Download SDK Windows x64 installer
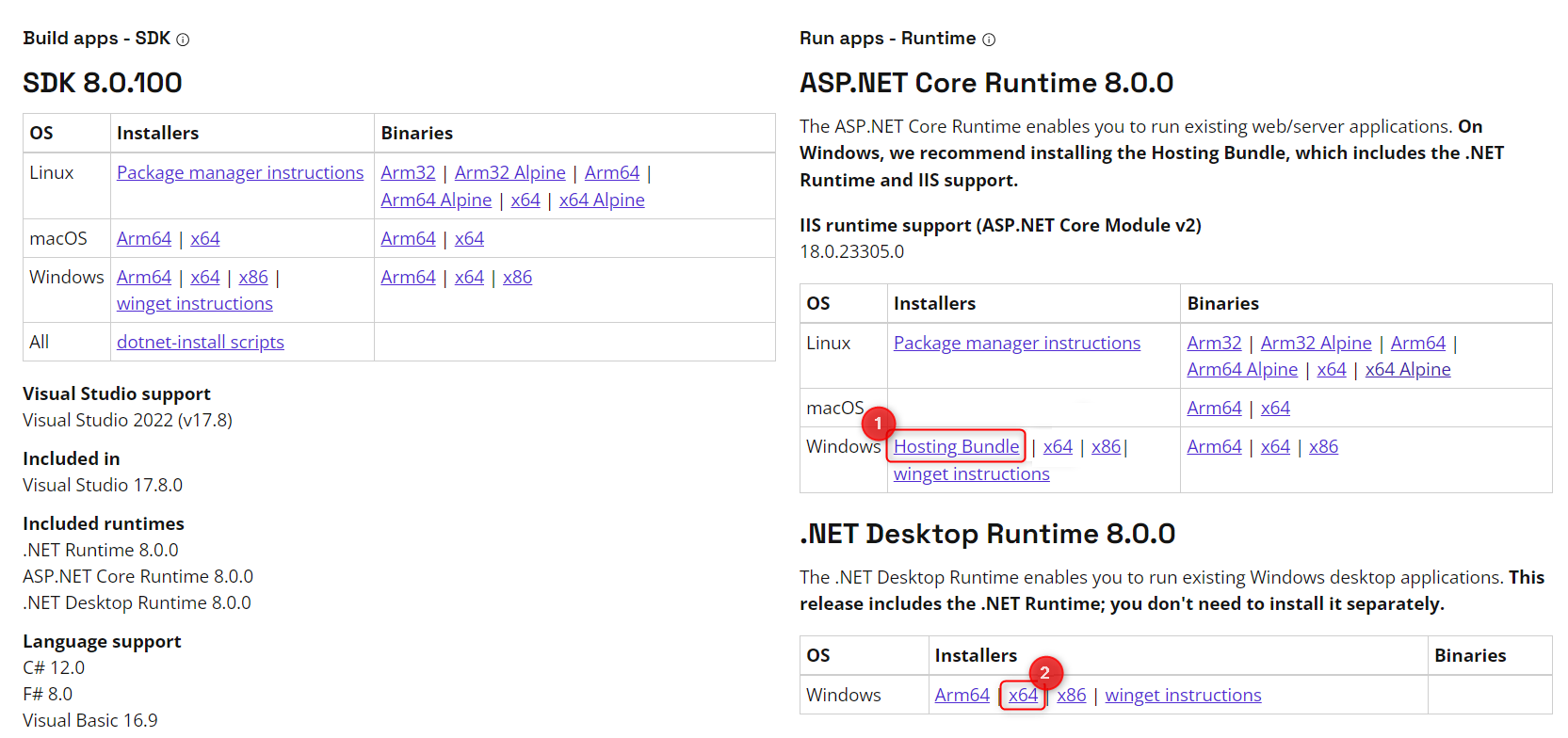 205,277
